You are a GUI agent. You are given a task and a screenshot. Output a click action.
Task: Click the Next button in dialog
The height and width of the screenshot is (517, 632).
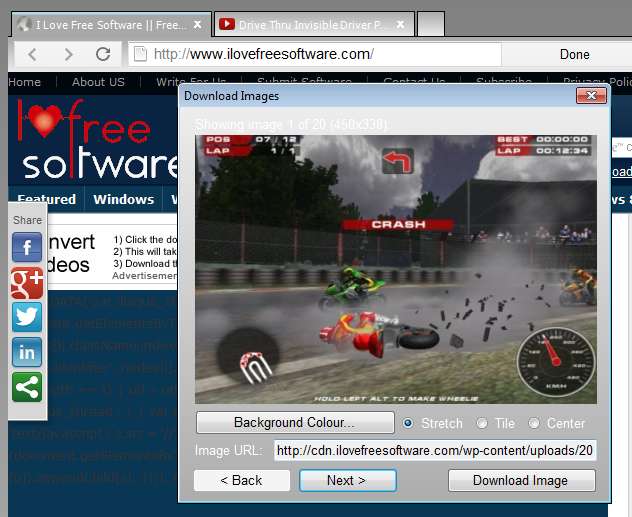click(x=347, y=480)
